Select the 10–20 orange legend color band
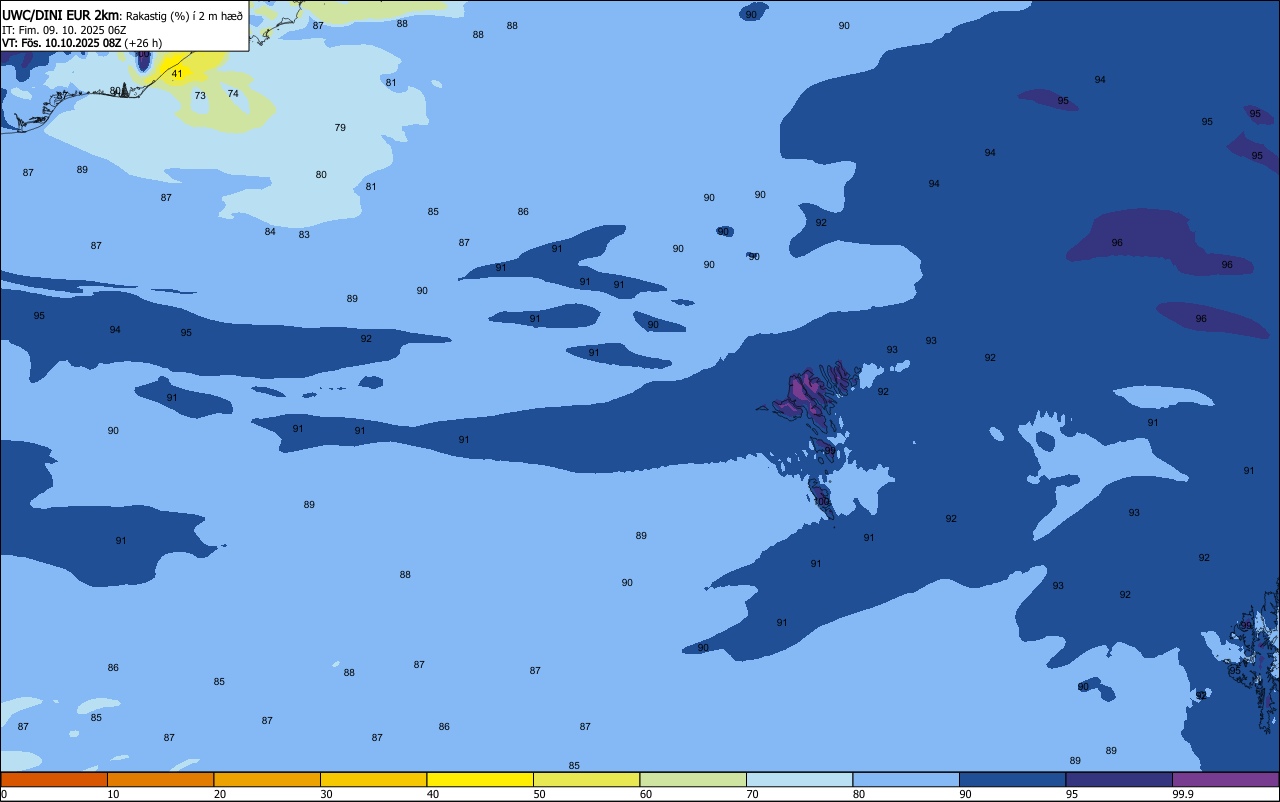1280x802 pixels. pos(160,779)
